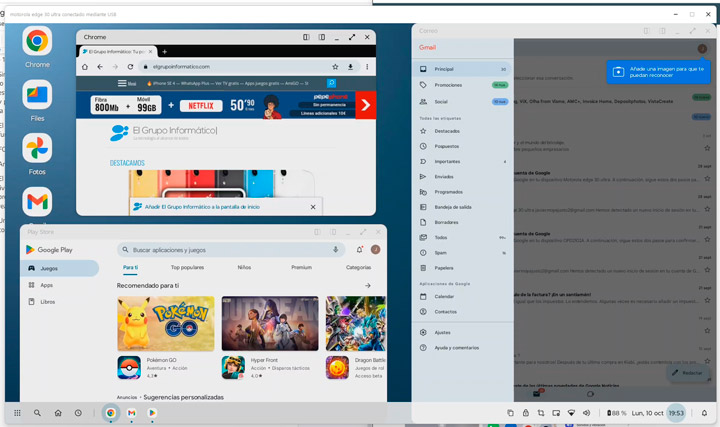
Task: Open the app drawer grid on taskbar
Action: [17, 413]
